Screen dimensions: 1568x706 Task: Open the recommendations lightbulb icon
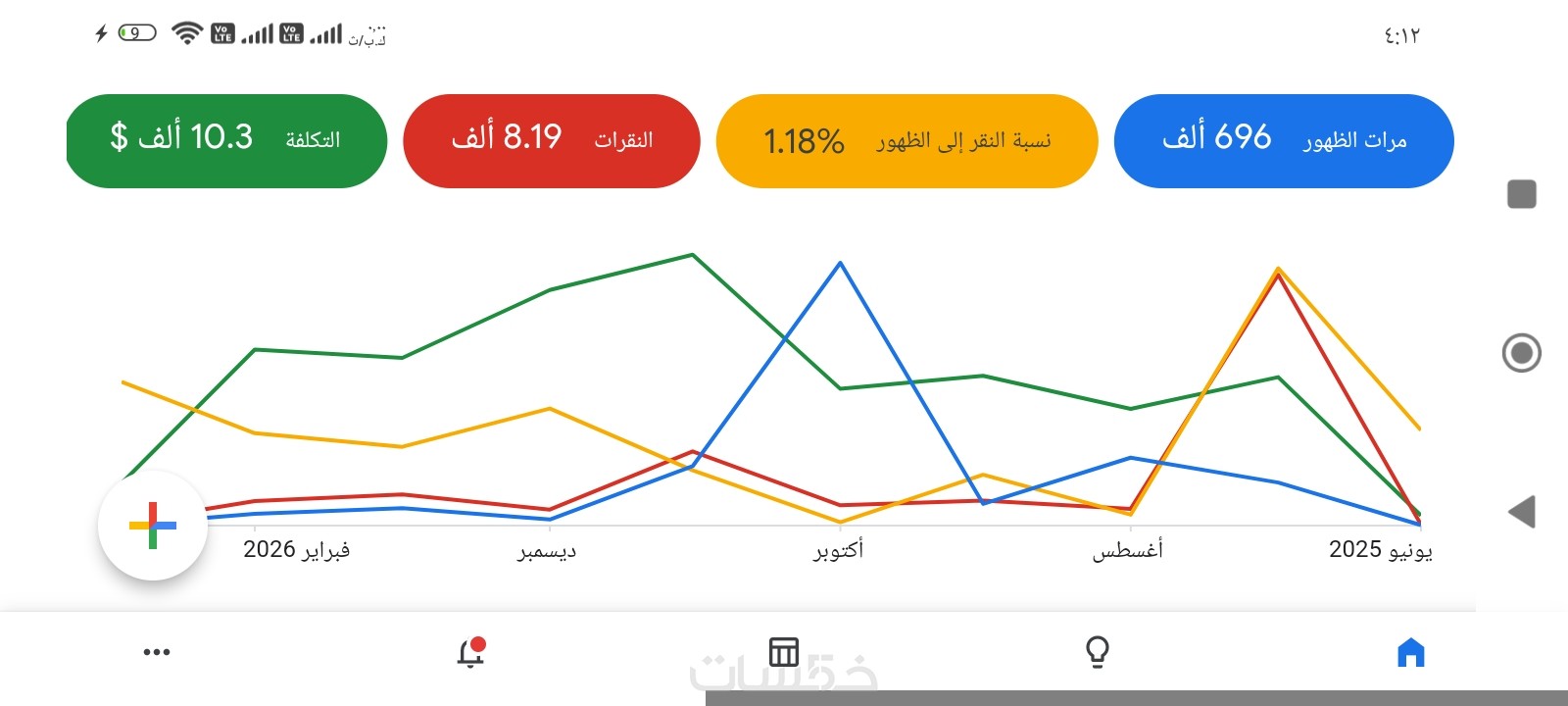click(x=1098, y=652)
